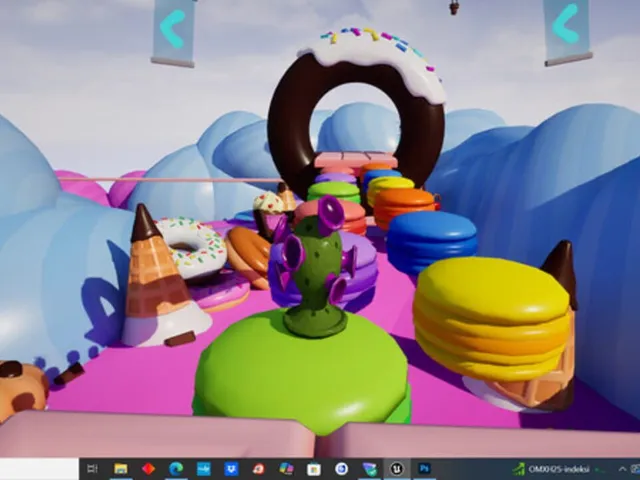Click the right teal arrow banner
The height and width of the screenshot is (480, 640).
tap(567, 30)
